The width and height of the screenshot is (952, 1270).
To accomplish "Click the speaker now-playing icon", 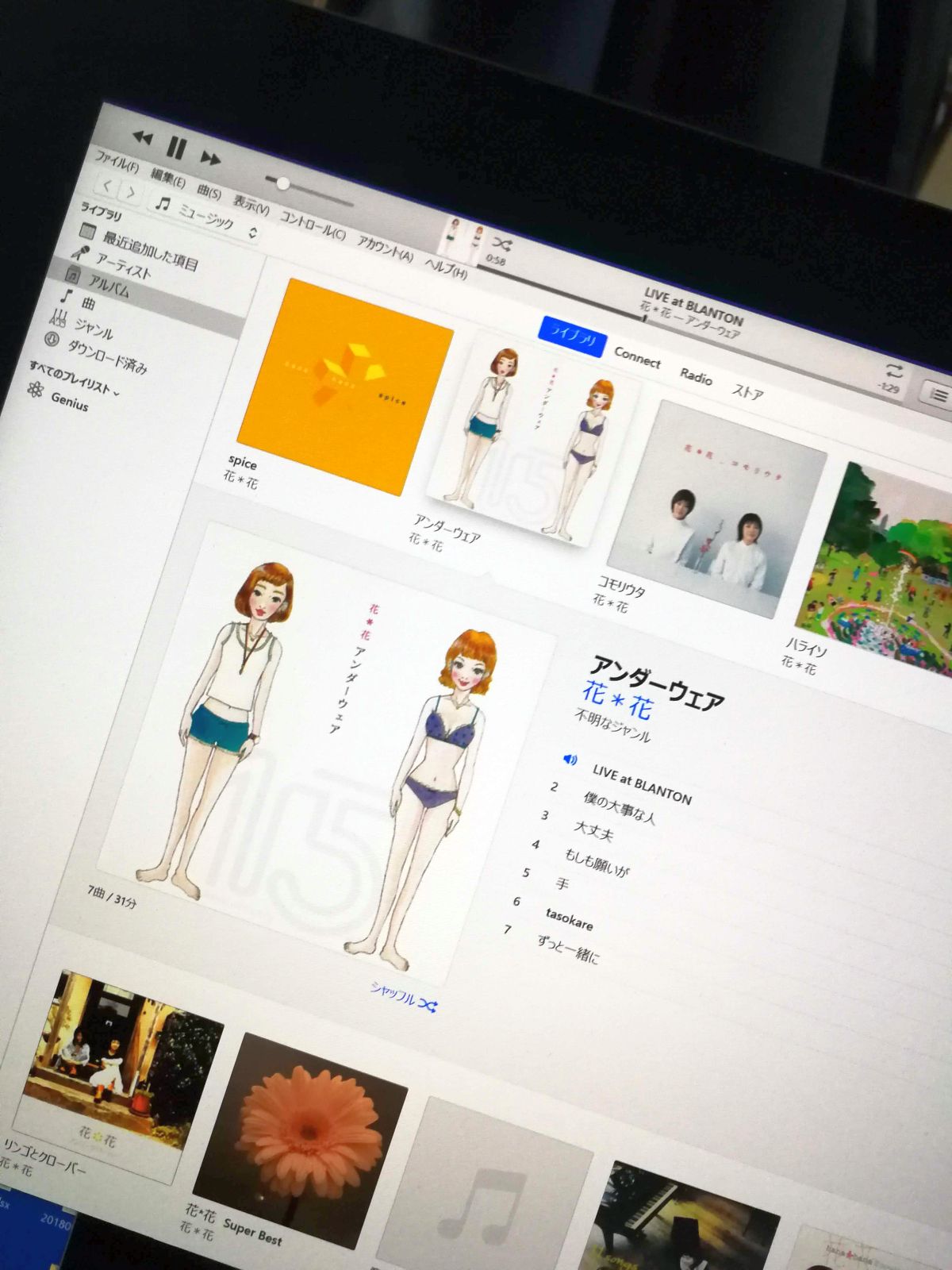I will pyautogui.click(x=570, y=760).
